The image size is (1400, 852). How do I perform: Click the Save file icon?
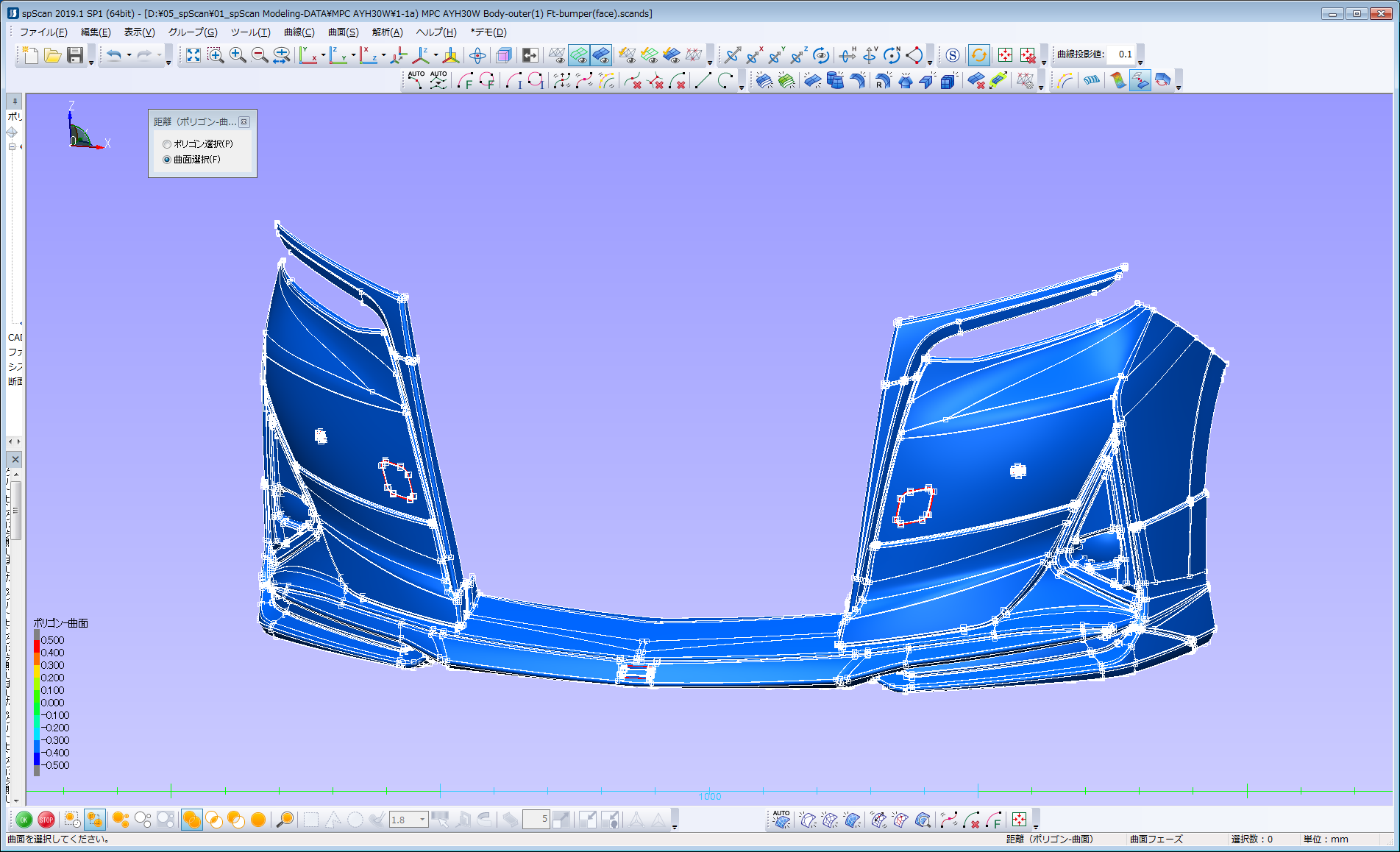tap(75, 55)
